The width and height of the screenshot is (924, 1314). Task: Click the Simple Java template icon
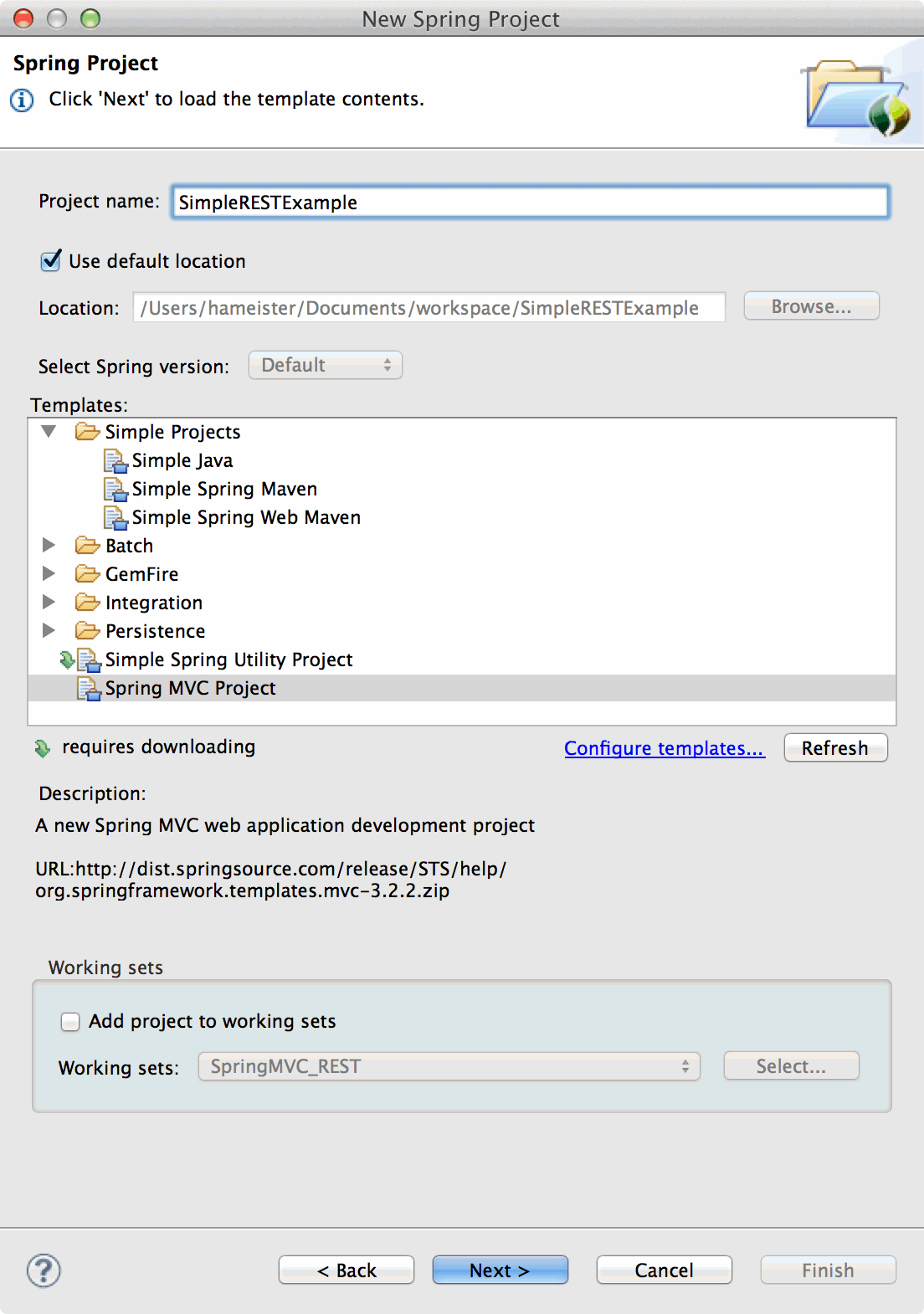coord(115,461)
